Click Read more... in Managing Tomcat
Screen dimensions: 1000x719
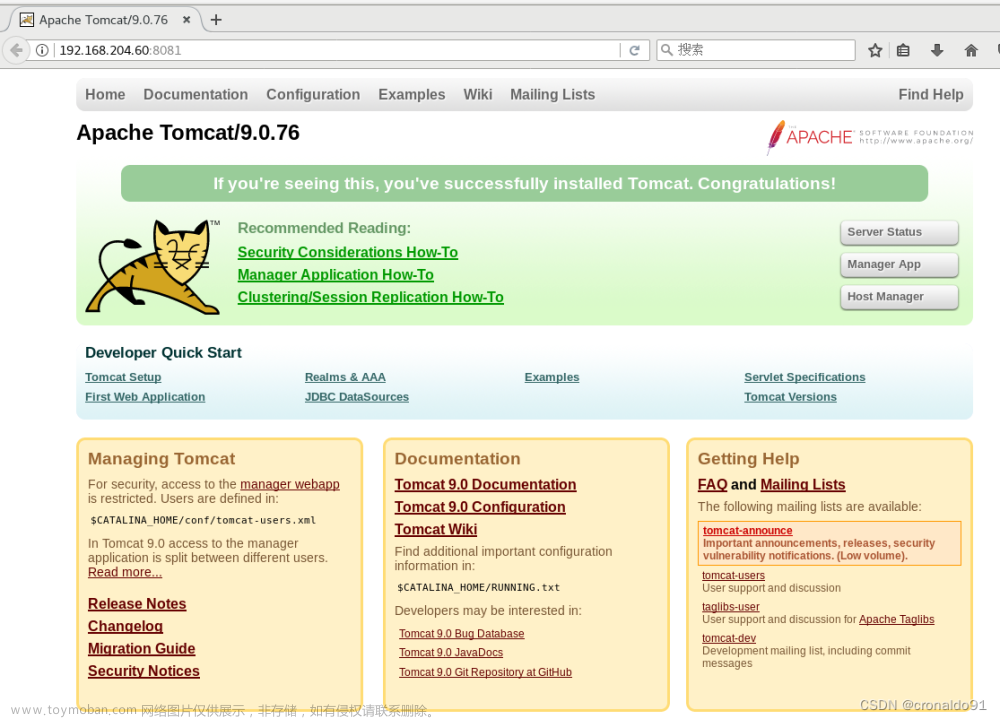(x=125, y=572)
